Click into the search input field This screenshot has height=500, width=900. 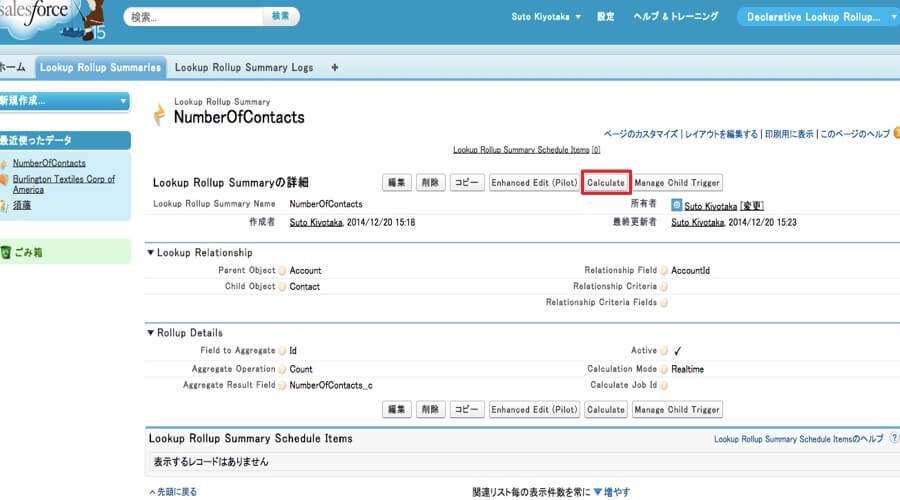(195, 17)
